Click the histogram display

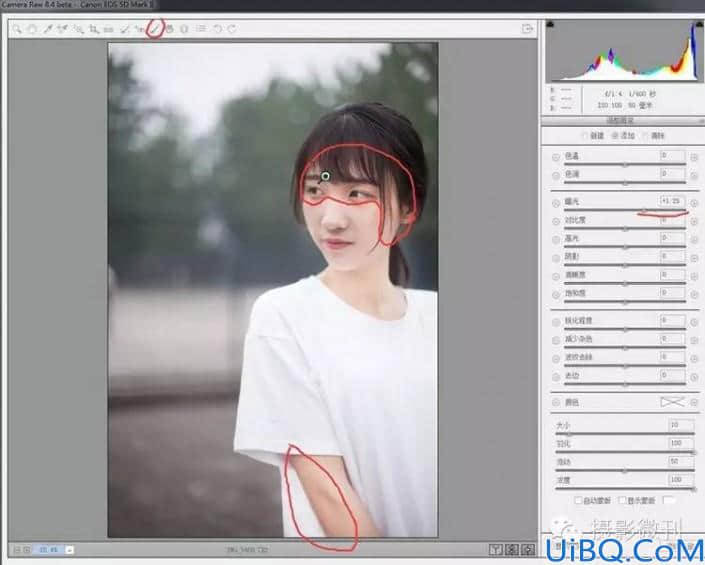point(625,51)
